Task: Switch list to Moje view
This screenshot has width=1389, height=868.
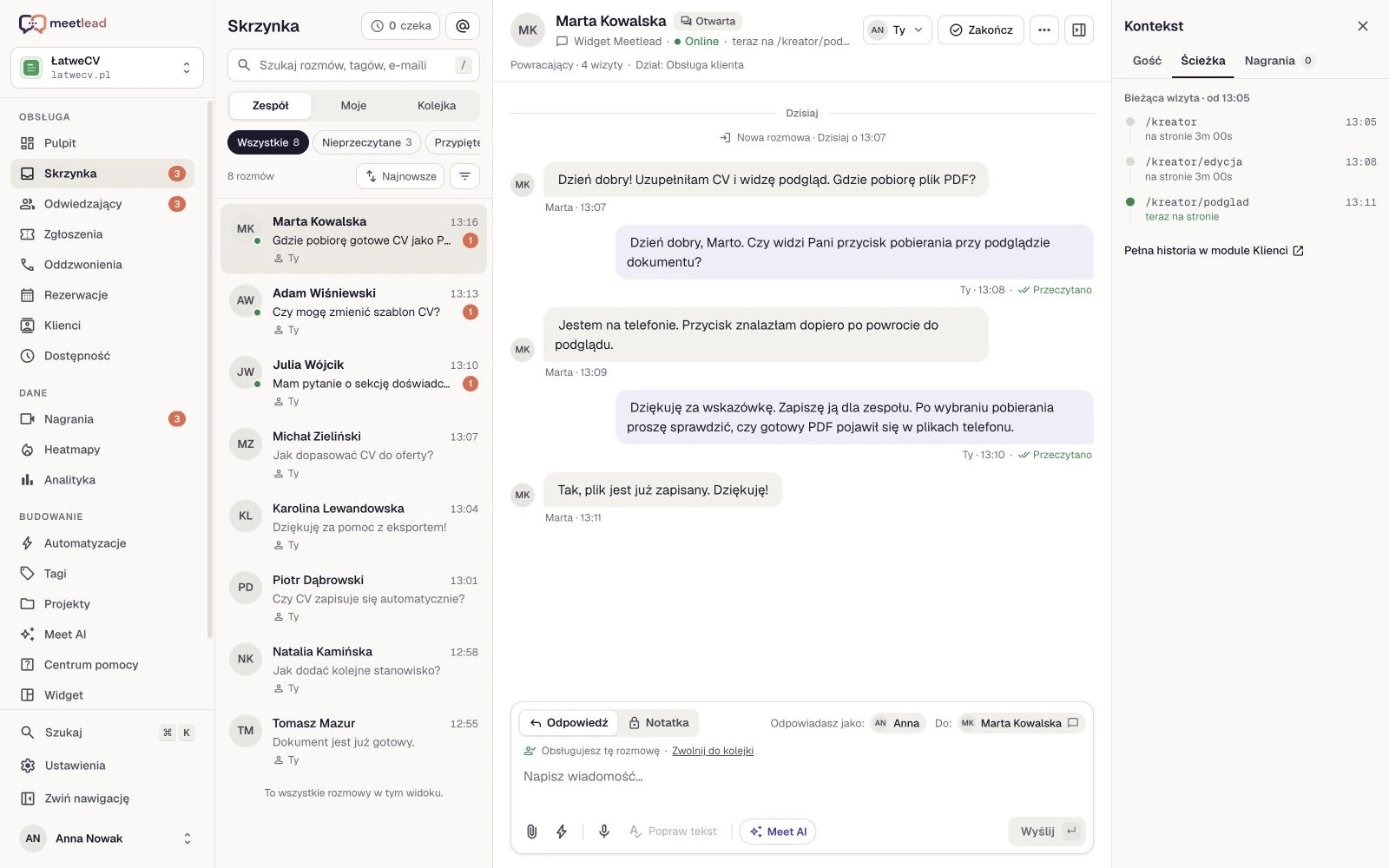Action: point(353,106)
